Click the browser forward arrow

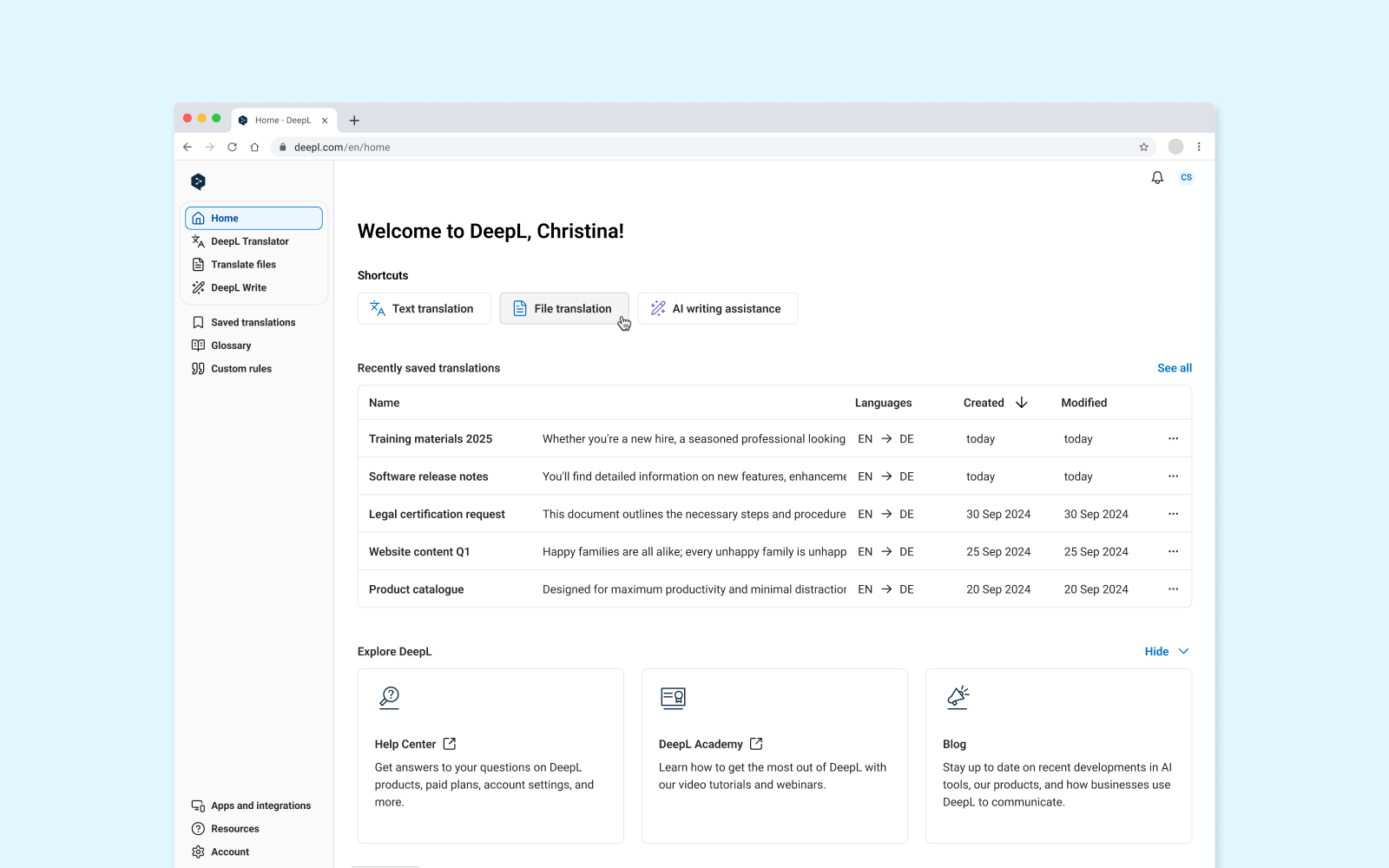[x=209, y=147]
